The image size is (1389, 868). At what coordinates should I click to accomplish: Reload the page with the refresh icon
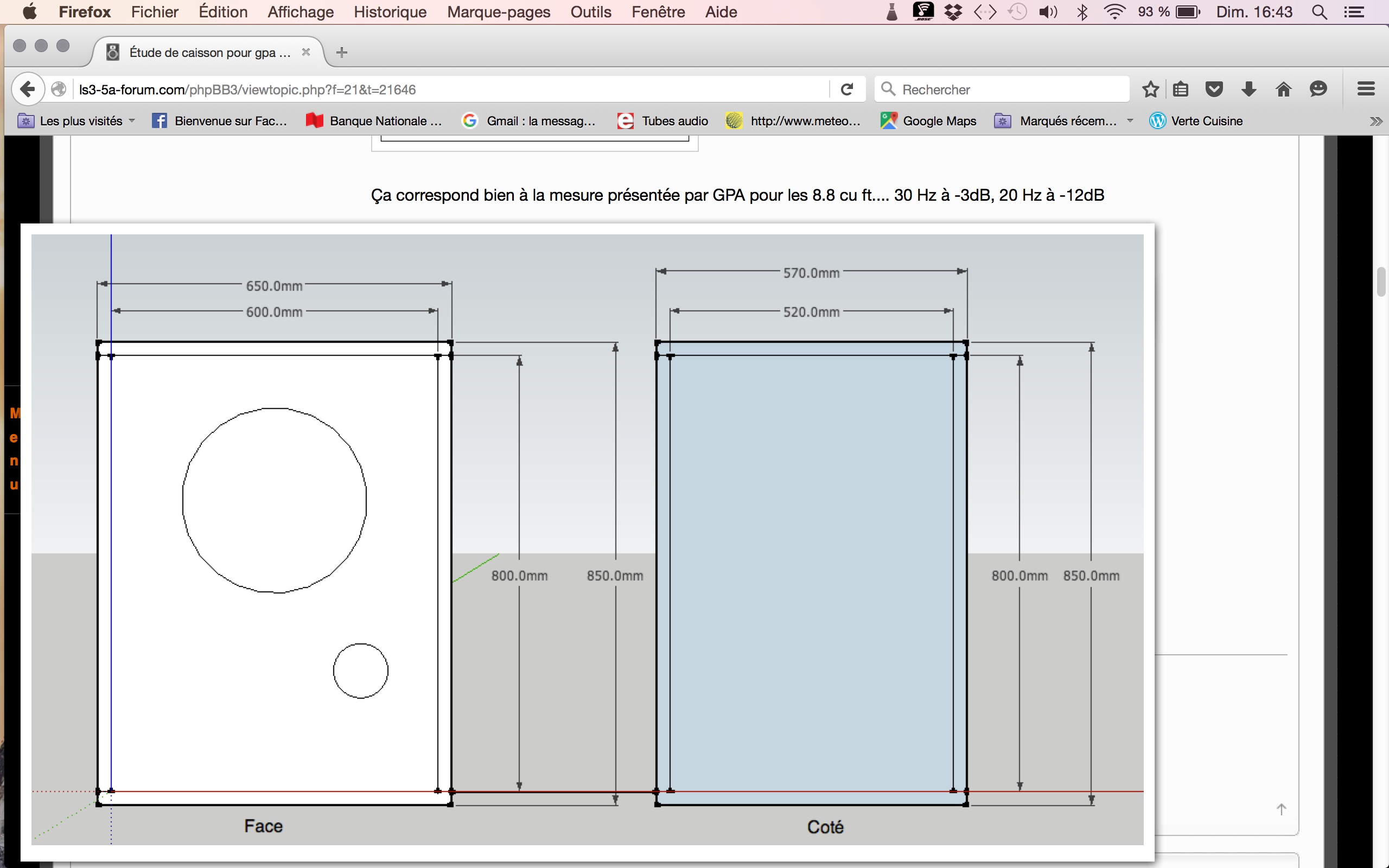pos(846,89)
